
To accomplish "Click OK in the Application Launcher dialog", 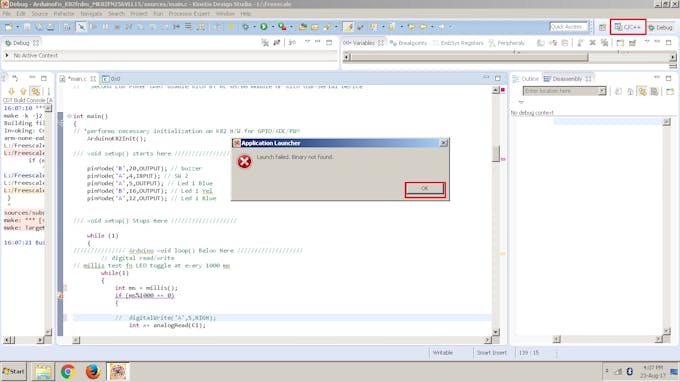I will (425, 189).
